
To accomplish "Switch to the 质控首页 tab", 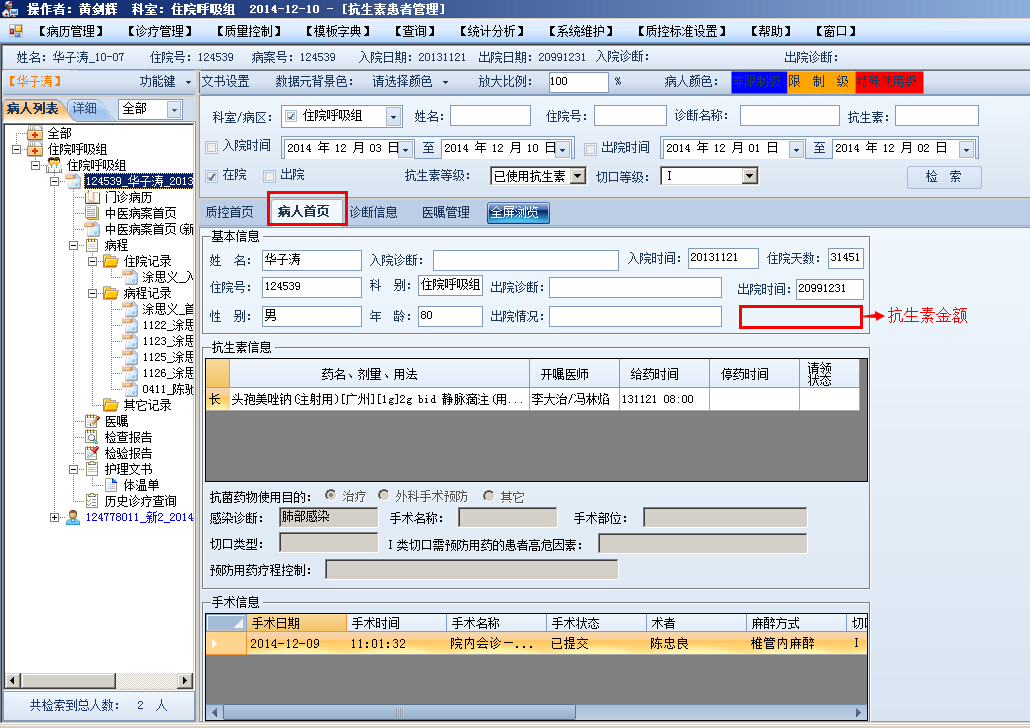I will coord(229,212).
